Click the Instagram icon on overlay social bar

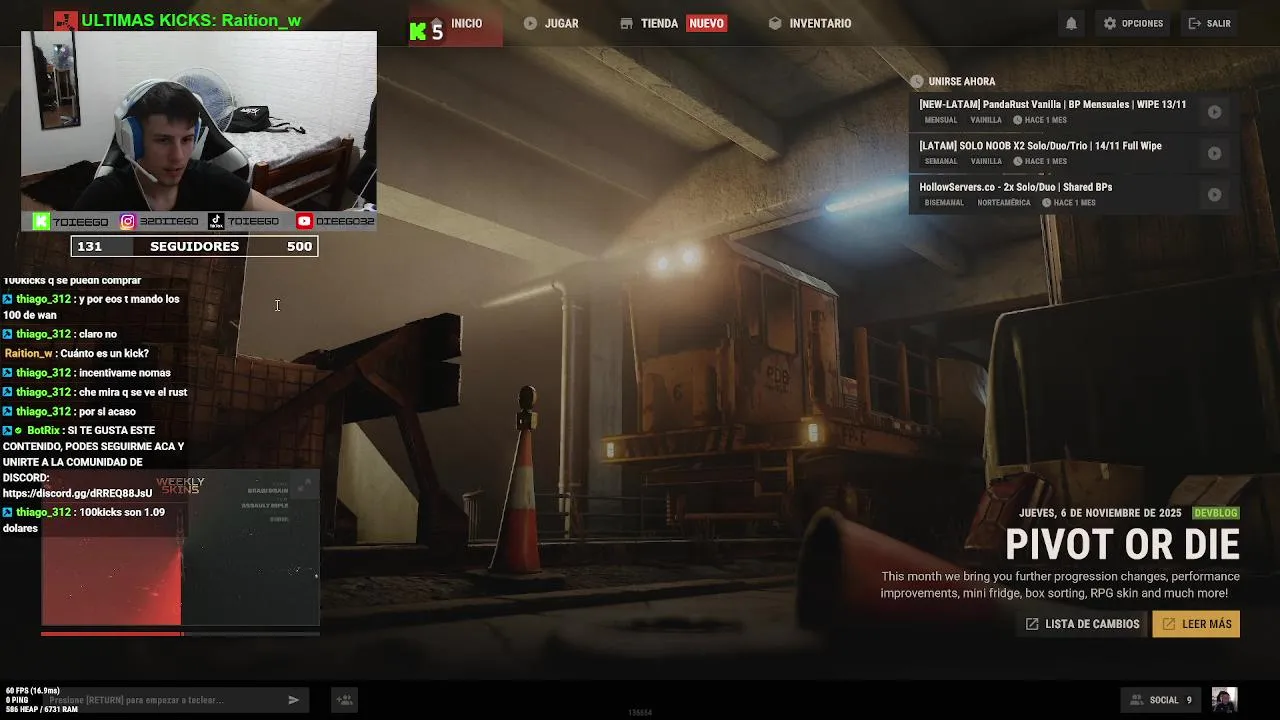(128, 221)
